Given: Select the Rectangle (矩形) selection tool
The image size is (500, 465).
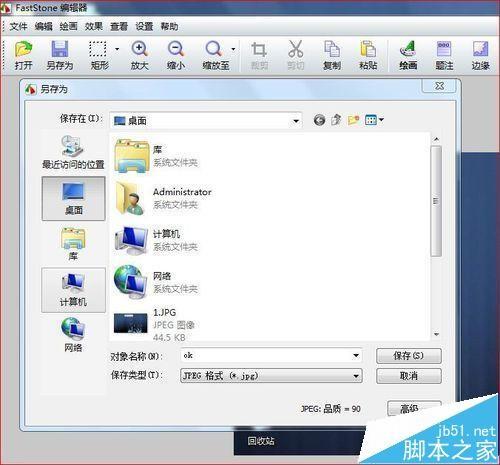Looking at the screenshot, I should tap(98, 55).
